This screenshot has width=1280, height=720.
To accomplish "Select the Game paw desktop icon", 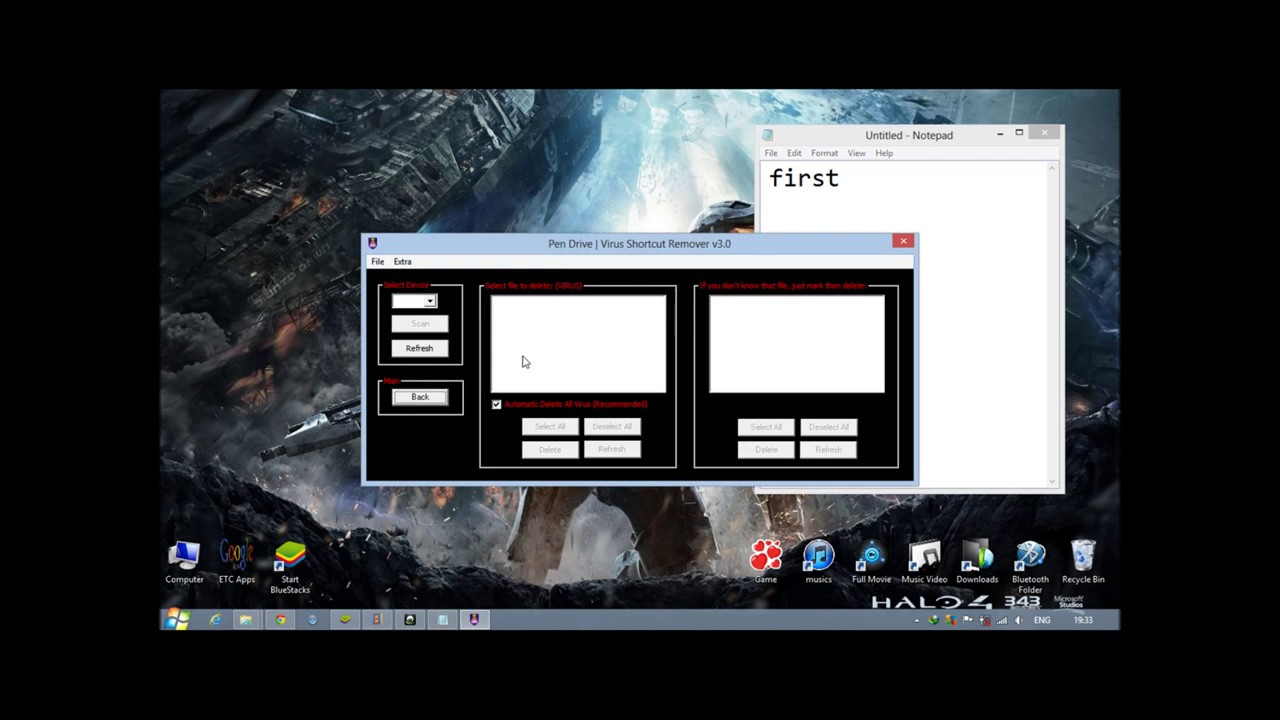I will [766, 563].
